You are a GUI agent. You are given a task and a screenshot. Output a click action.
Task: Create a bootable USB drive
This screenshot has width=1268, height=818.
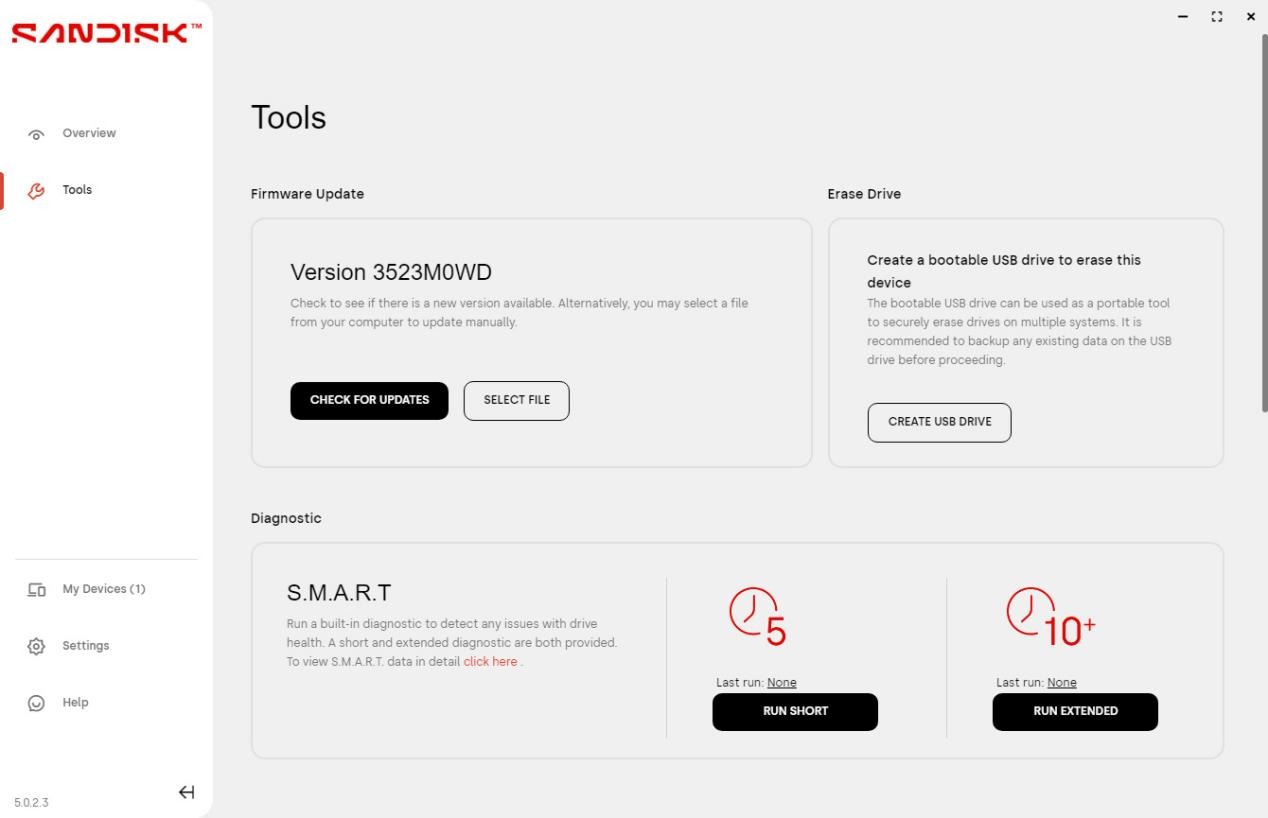939,422
